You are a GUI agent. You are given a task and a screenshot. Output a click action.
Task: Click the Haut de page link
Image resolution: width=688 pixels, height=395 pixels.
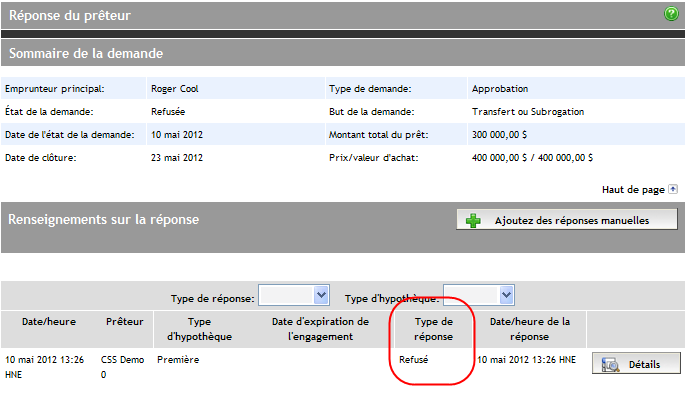(633, 190)
